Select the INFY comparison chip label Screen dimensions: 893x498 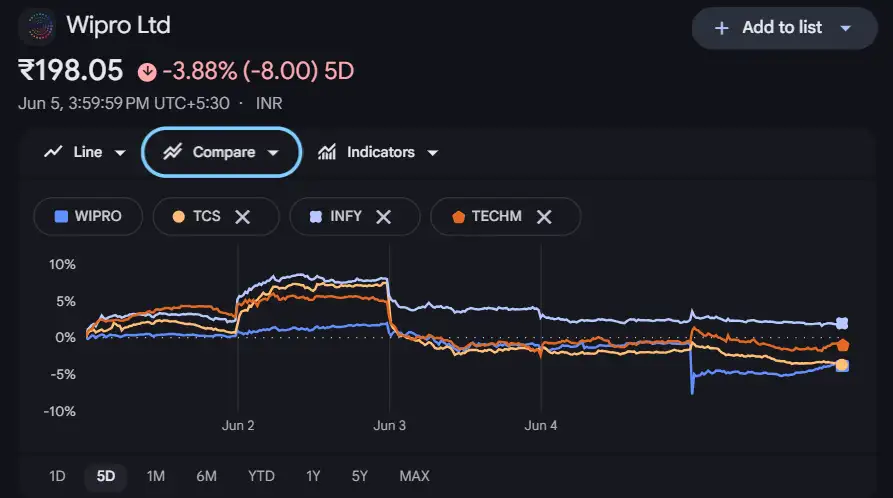[346, 216]
